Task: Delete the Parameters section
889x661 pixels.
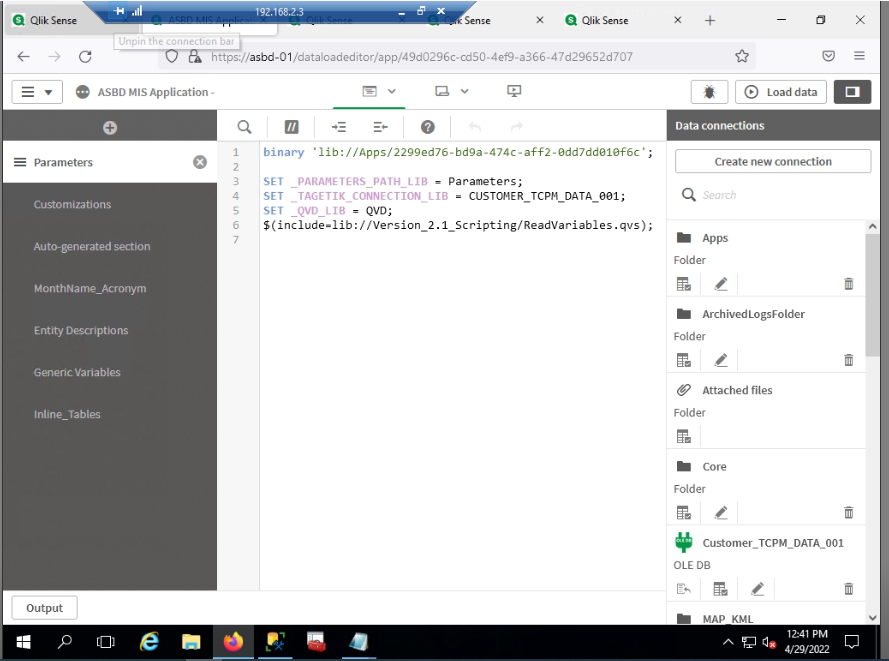Action: pos(200,162)
